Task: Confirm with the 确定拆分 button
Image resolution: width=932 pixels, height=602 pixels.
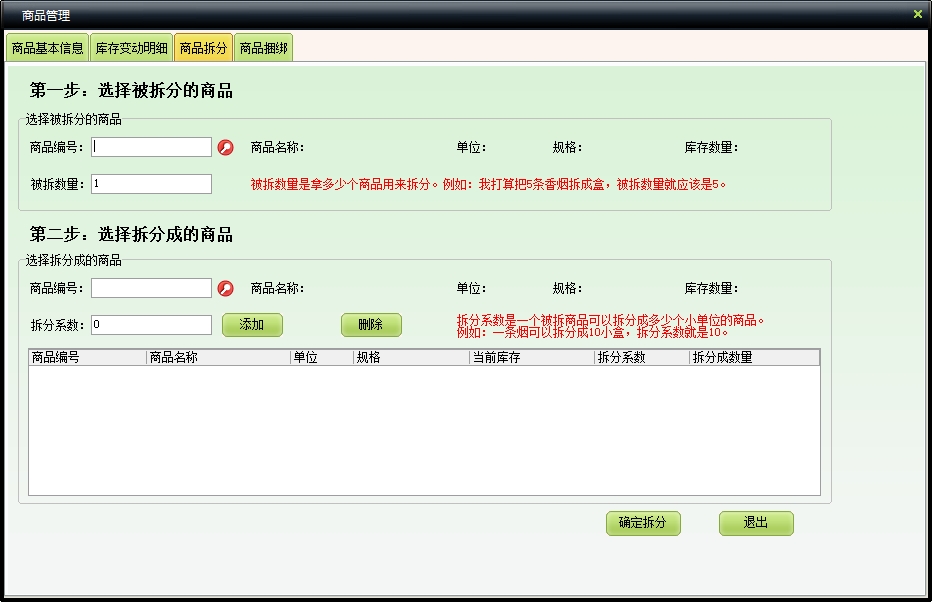Action: [x=643, y=523]
